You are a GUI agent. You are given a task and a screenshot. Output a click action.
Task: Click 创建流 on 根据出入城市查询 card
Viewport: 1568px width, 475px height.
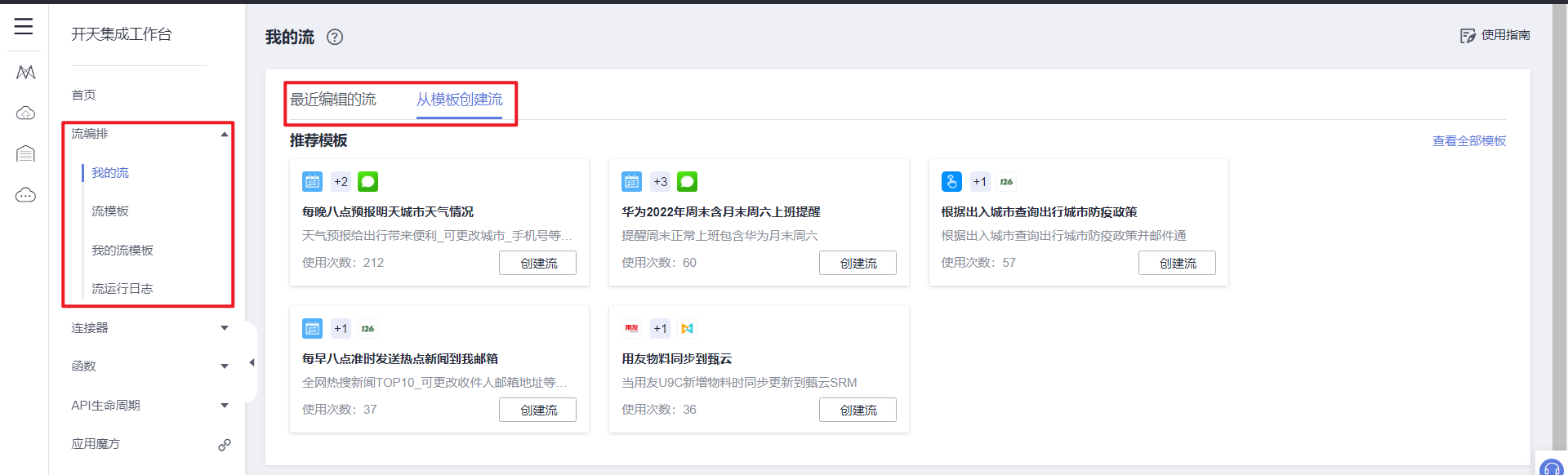[x=1177, y=263]
